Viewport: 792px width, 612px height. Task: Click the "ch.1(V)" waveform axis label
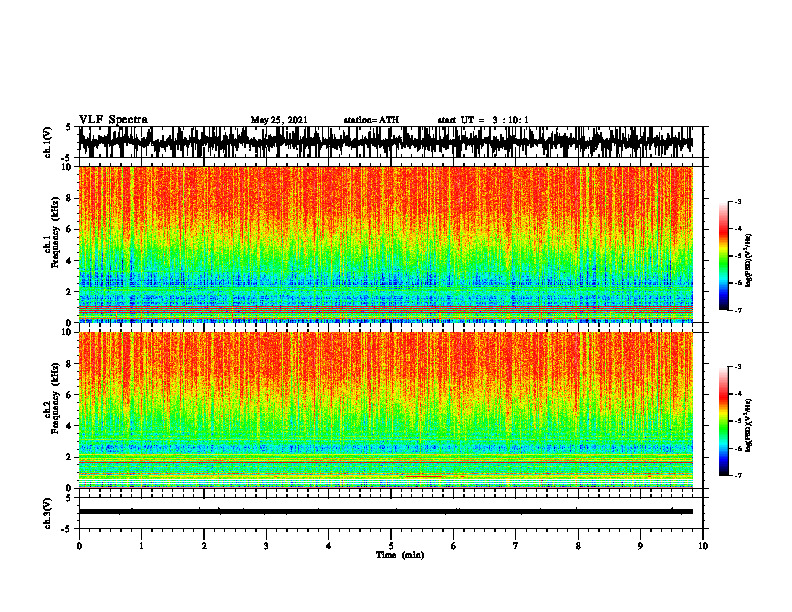[48, 142]
